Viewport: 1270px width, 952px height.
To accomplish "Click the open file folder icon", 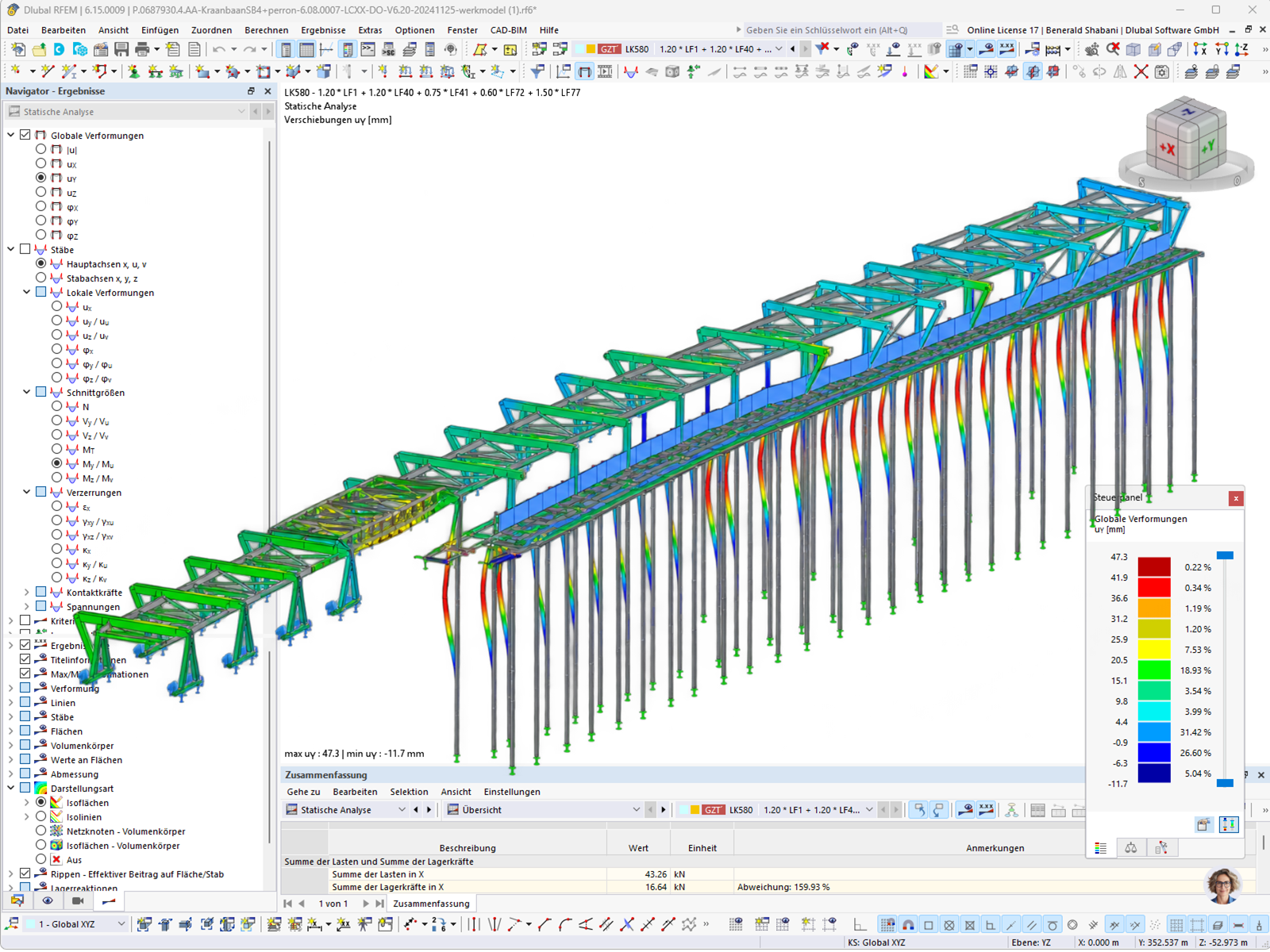I will click(x=38, y=49).
